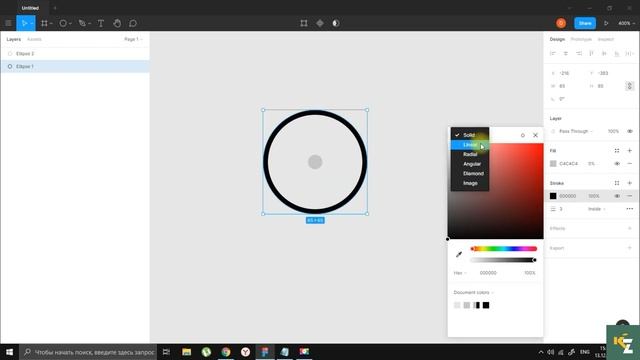Viewport: 640px width, 360px height.
Task: Click the orange user avatar
Action: tap(561, 23)
